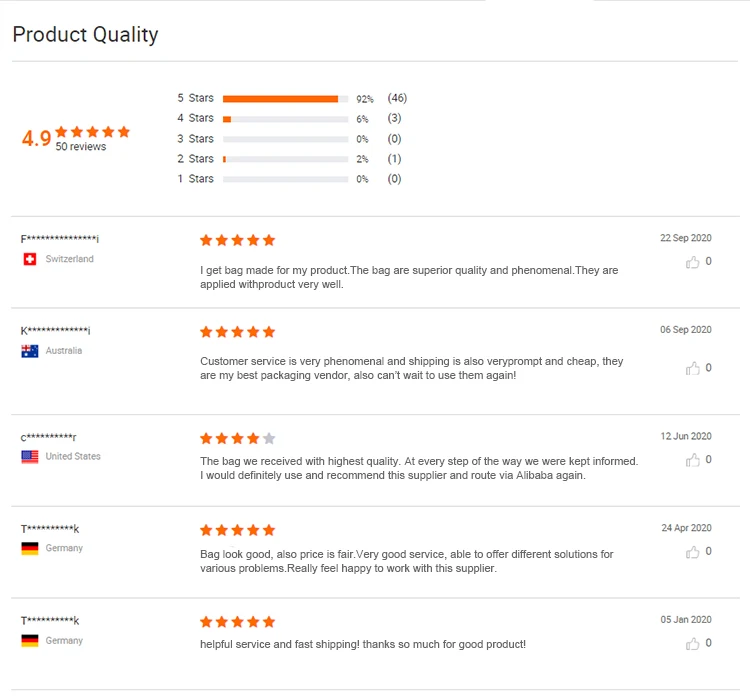Viewport: 750px width, 698px height.
Task: Click the Switzerland flag icon
Action: pos(29,259)
